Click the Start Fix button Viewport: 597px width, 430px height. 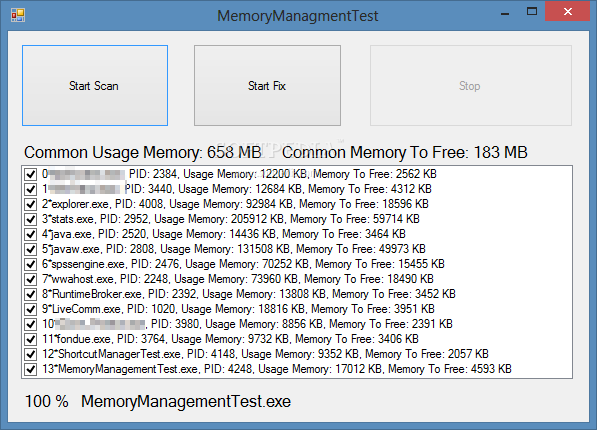pyautogui.click(x=267, y=85)
